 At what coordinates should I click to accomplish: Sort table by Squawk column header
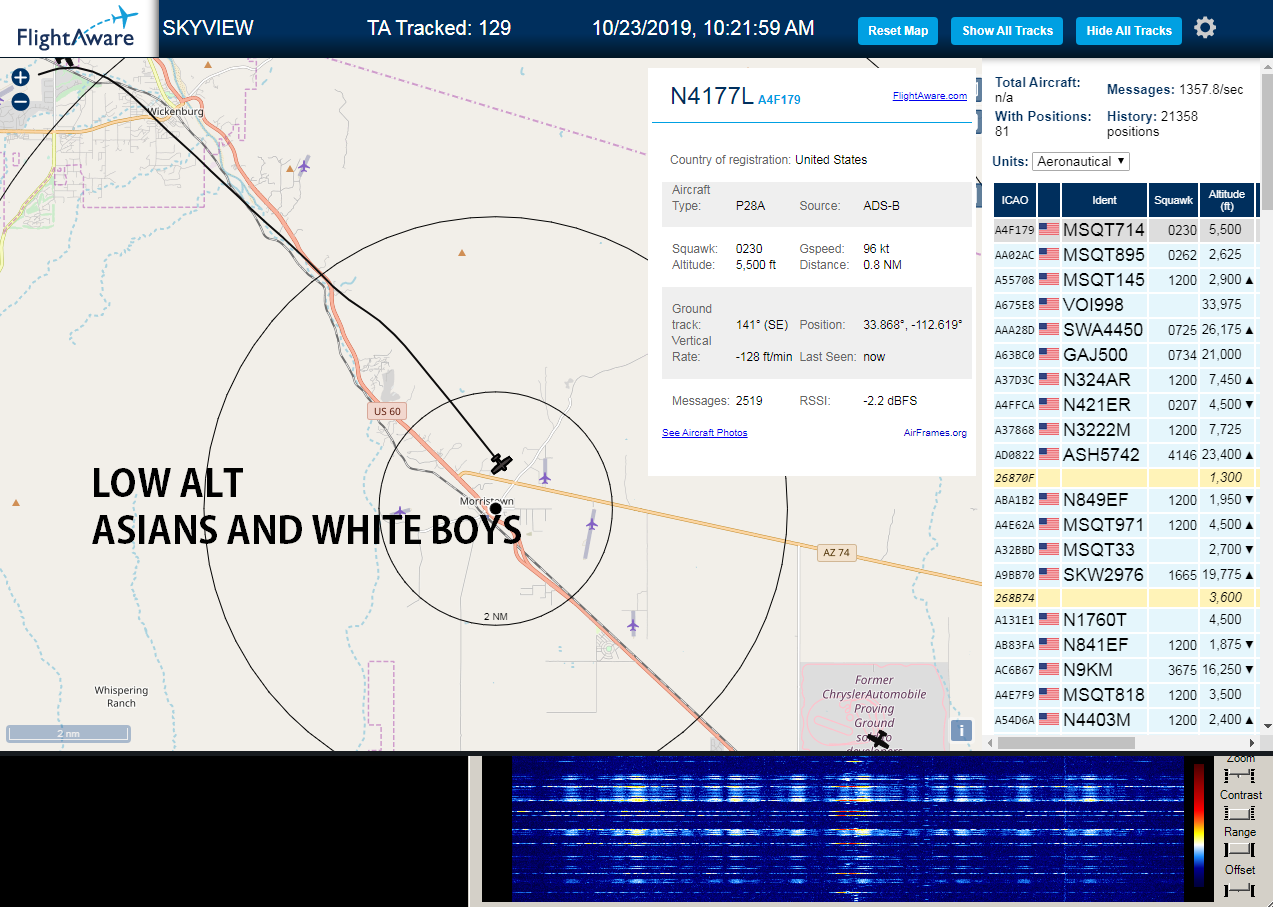coord(1173,200)
